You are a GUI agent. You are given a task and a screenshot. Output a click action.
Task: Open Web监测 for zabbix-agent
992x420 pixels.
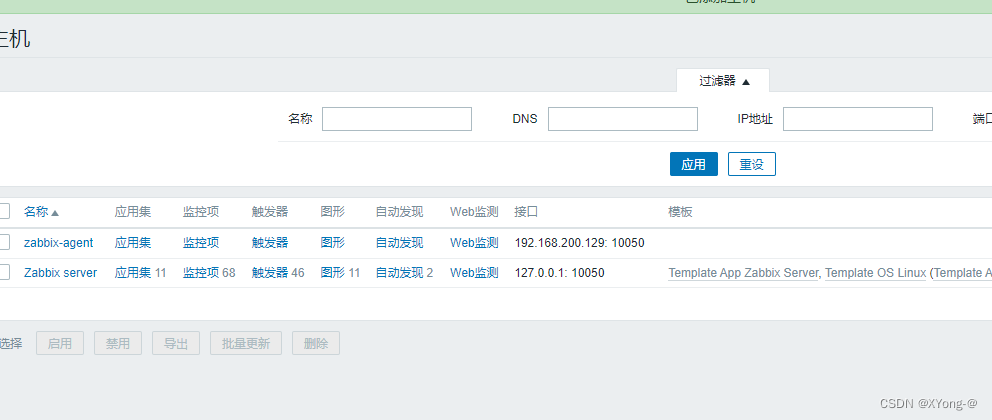tap(474, 243)
